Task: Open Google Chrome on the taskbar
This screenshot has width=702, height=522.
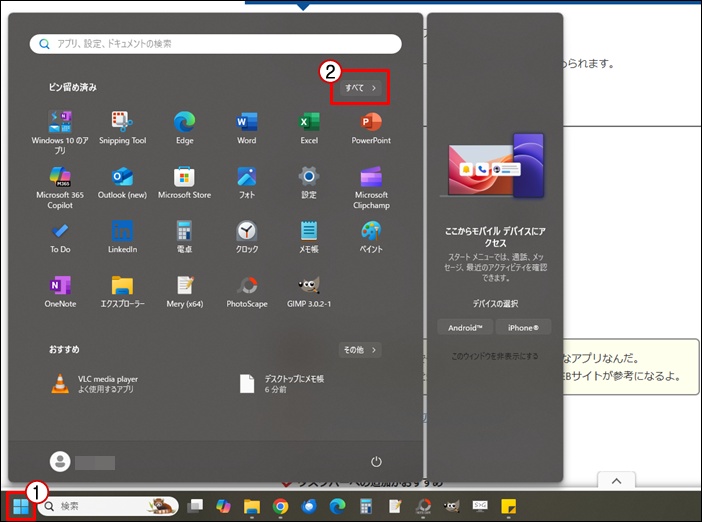Action: [x=280, y=506]
